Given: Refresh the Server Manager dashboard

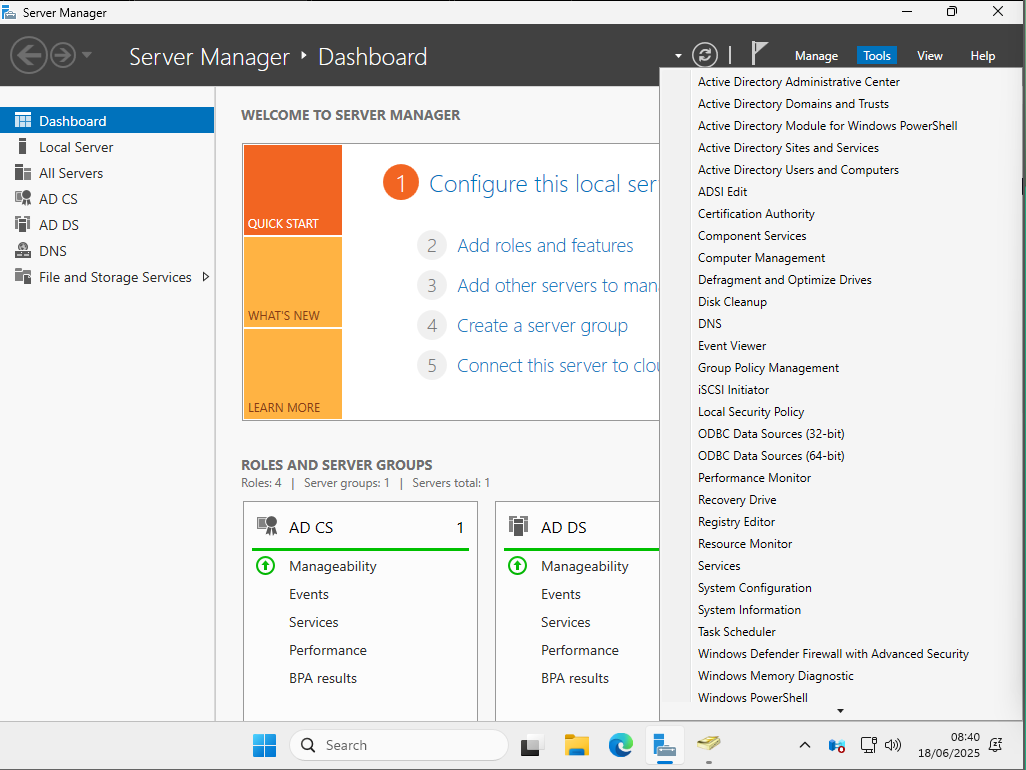Looking at the screenshot, I should [705, 55].
